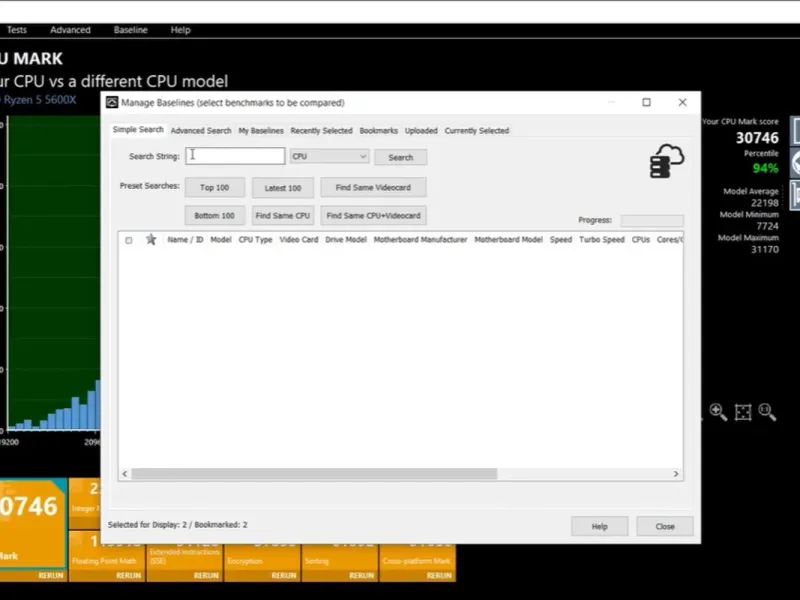Sort by Model column header

pos(221,239)
